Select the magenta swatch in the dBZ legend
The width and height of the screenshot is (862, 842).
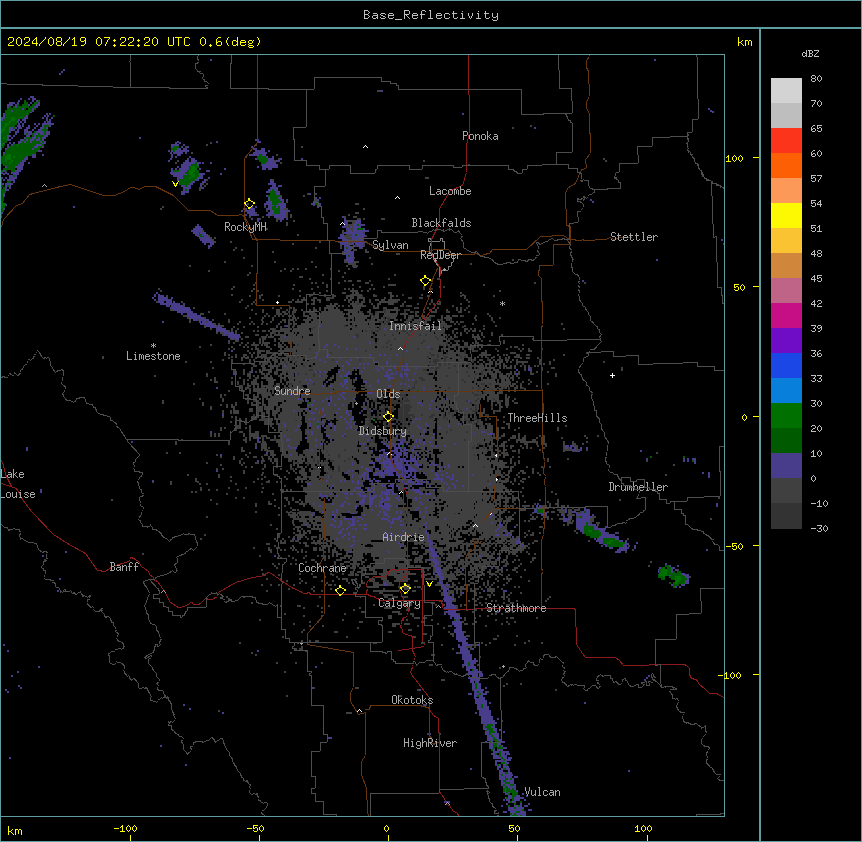tap(786, 315)
